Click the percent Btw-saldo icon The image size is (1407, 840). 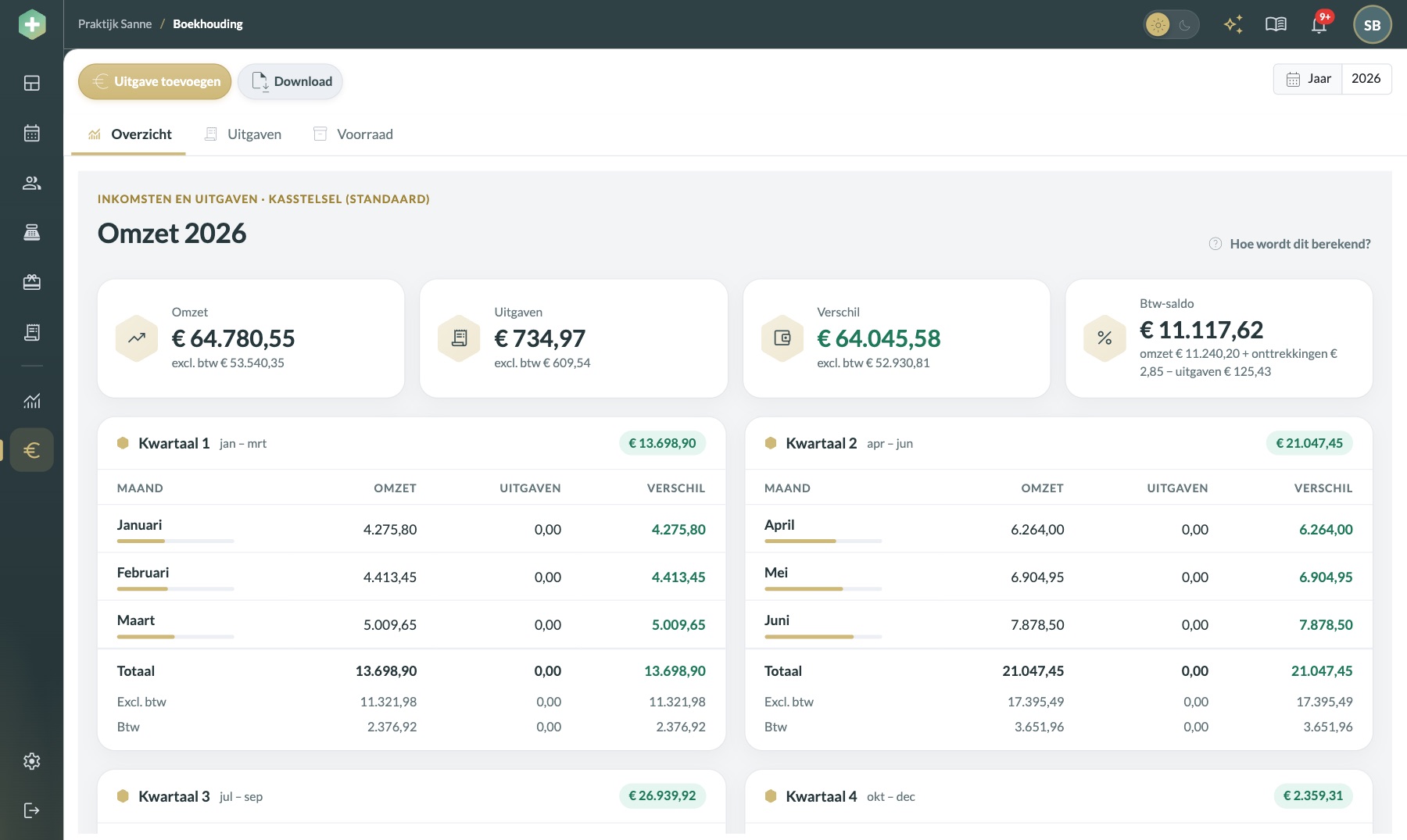tap(1104, 338)
